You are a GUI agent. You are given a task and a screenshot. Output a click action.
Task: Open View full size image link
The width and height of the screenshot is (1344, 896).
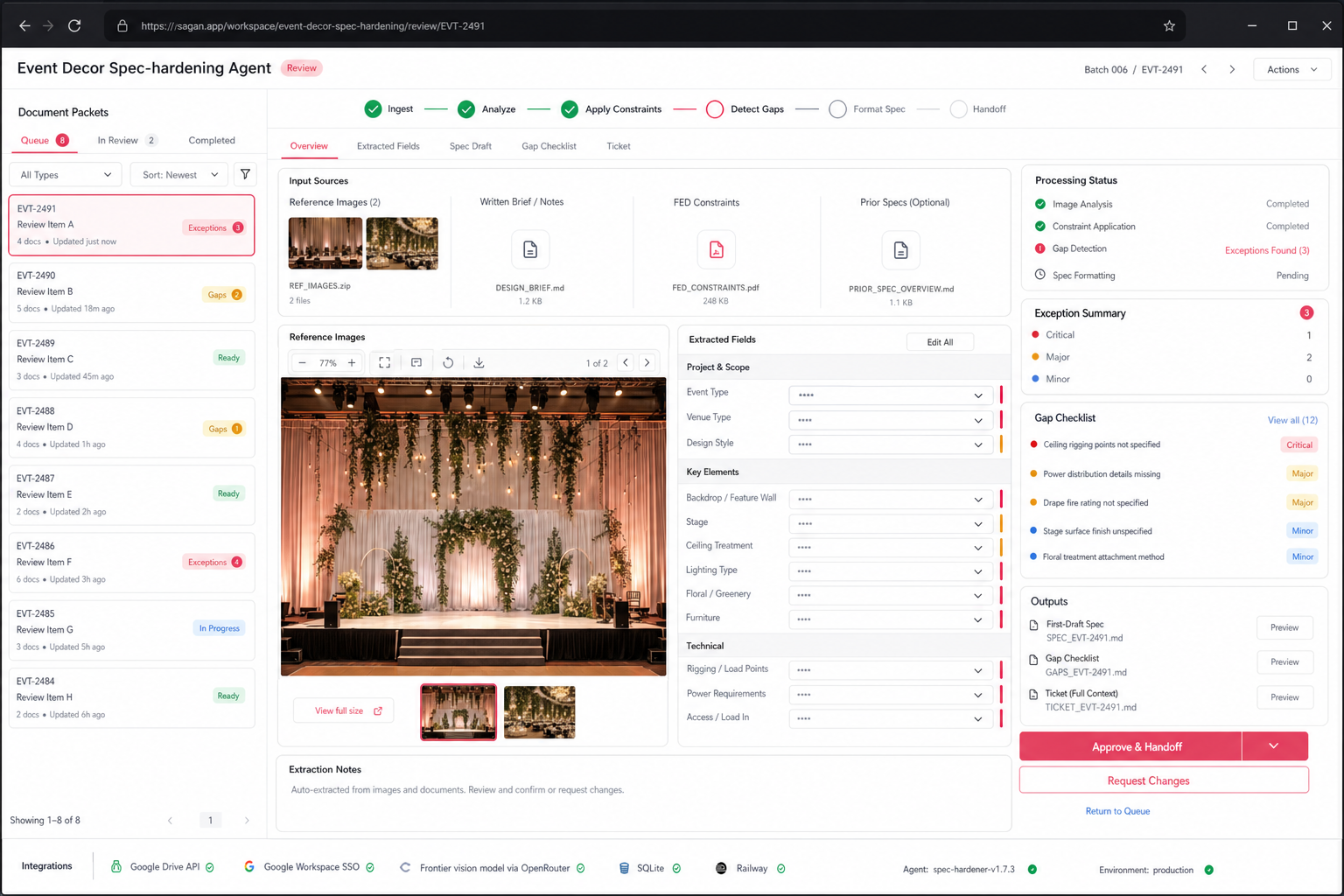pos(343,710)
